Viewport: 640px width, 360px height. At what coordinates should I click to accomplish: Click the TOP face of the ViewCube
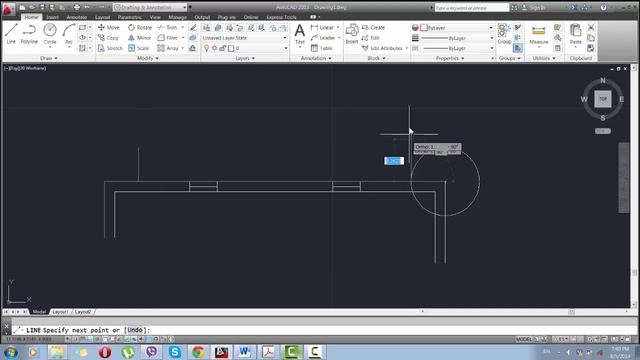(603, 99)
